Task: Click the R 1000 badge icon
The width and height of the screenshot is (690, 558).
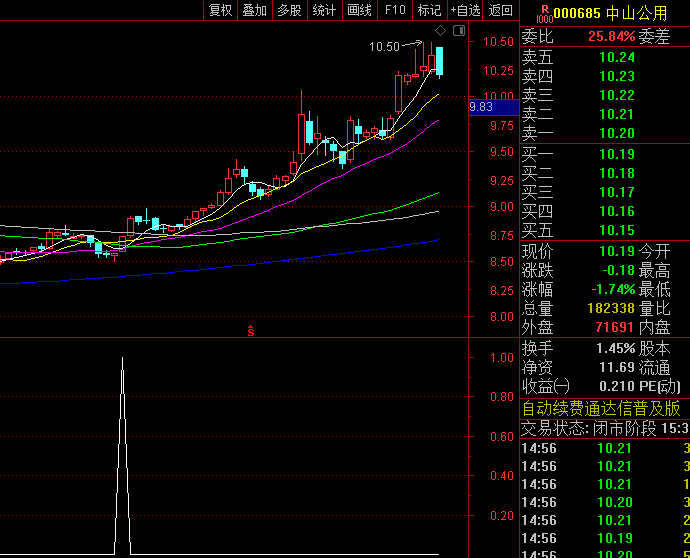Action: coord(544,14)
